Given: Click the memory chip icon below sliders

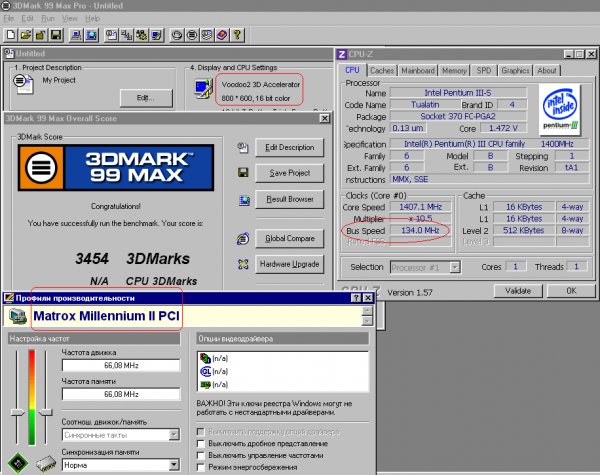Looking at the screenshot, I should [46, 463].
